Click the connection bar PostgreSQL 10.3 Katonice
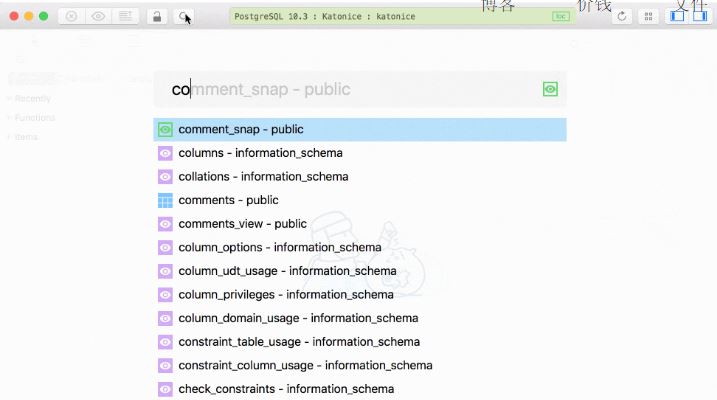Viewport: 717px width, 400px height. (x=402, y=16)
